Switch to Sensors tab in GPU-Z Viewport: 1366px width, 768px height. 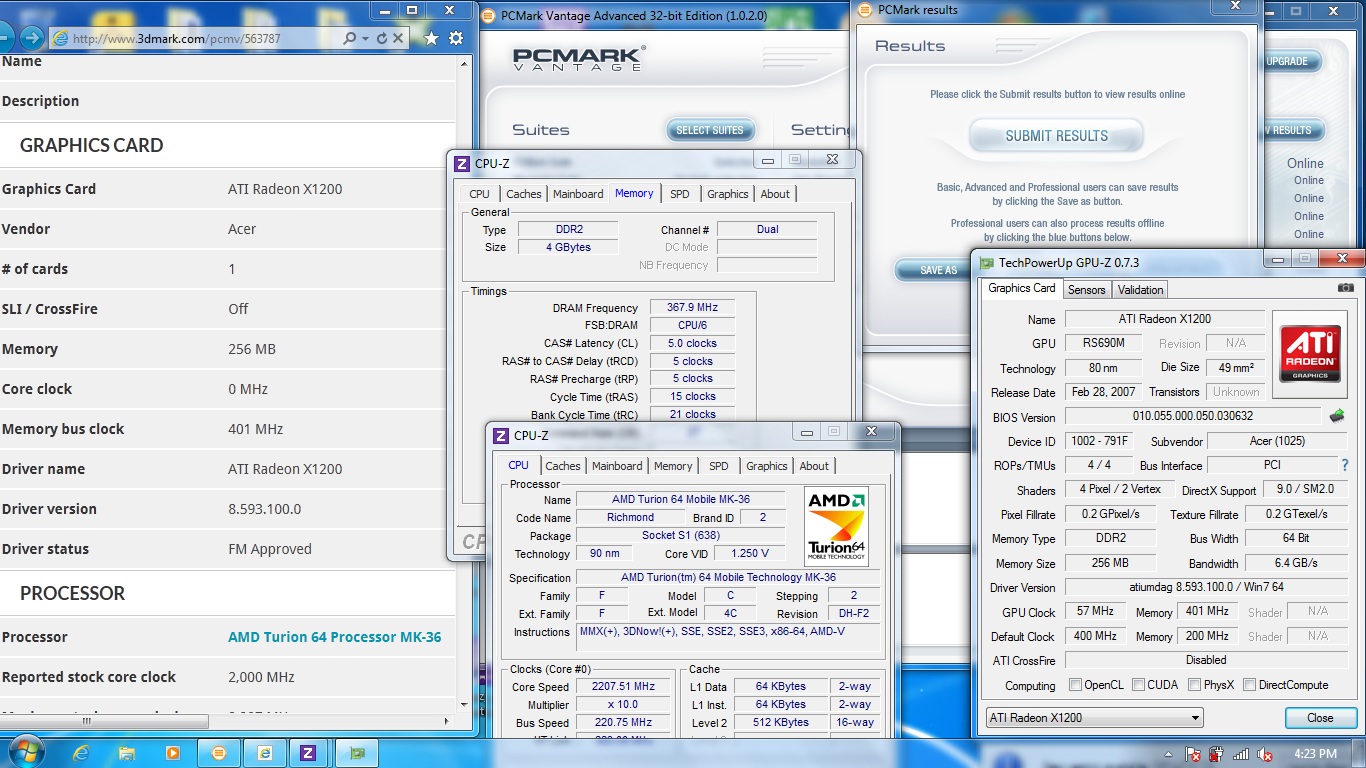pyautogui.click(x=1086, y=290)
